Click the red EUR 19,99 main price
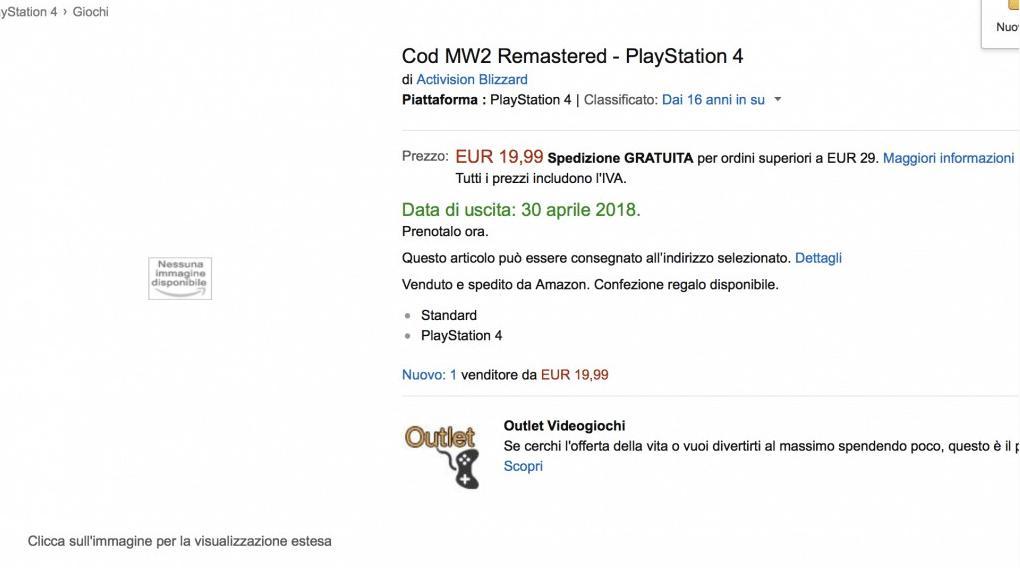 click(x=499, y=157)
